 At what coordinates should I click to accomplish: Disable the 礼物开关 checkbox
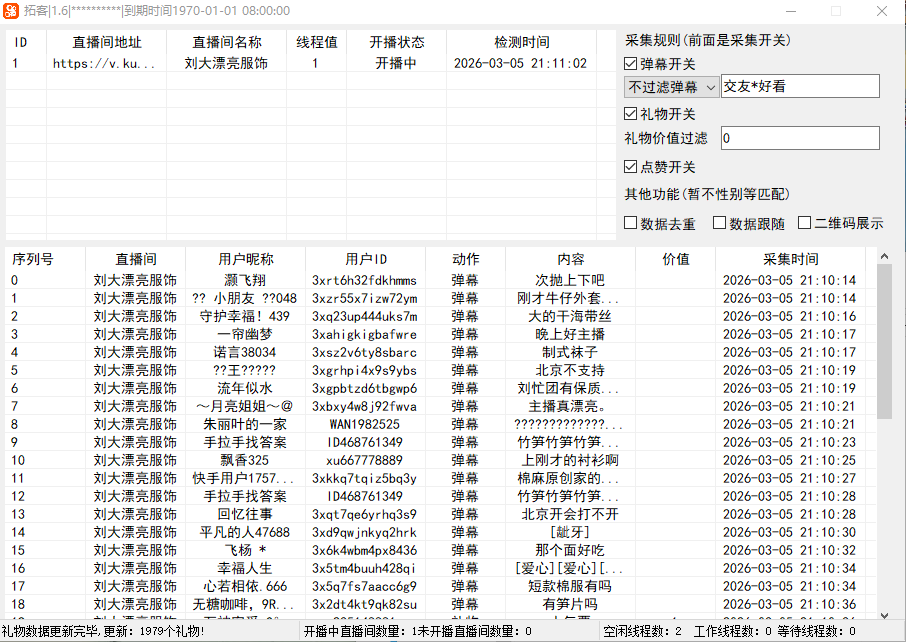(x=630, y=114)
